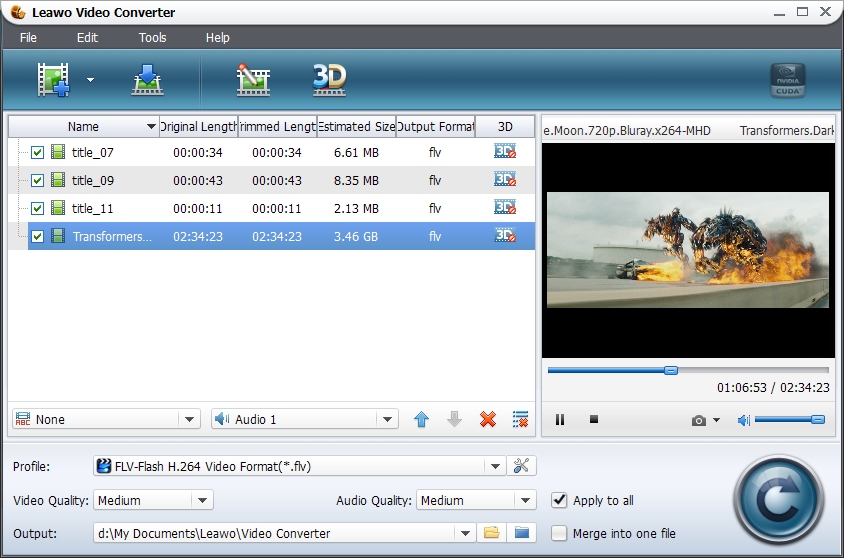Uncheck the title_09 checkbox
The image size is (844, 558).
tap(37, 180)
